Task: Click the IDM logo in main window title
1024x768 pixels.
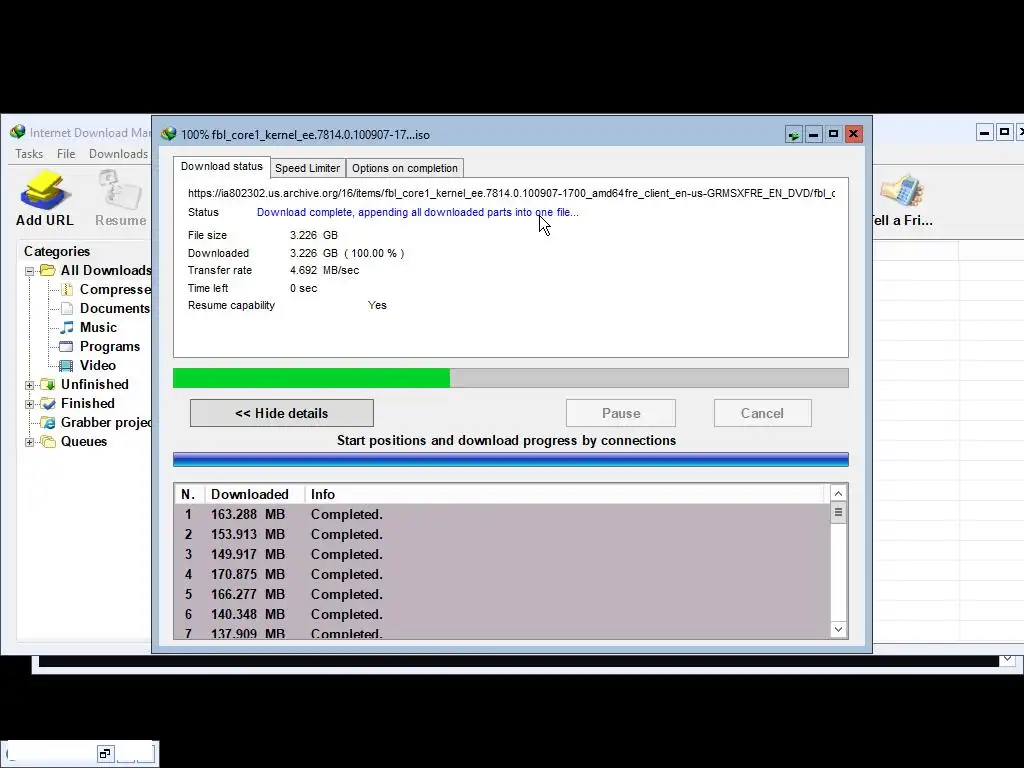Action: tap(18, 133)
